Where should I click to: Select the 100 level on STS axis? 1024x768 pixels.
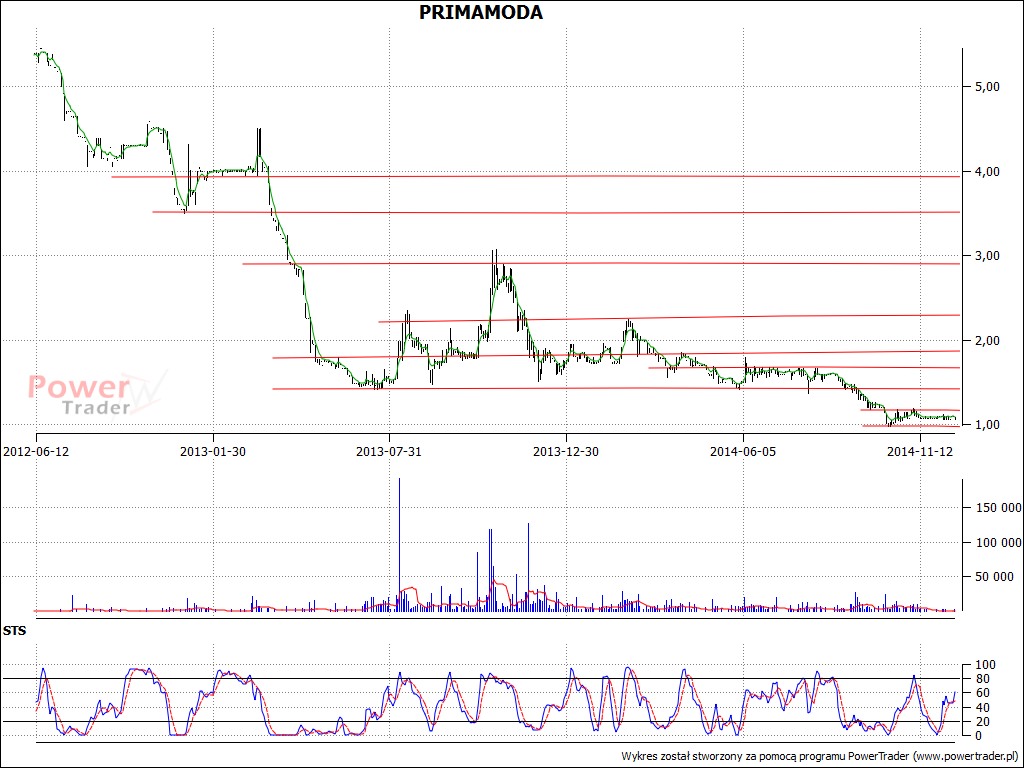point(985,665)
